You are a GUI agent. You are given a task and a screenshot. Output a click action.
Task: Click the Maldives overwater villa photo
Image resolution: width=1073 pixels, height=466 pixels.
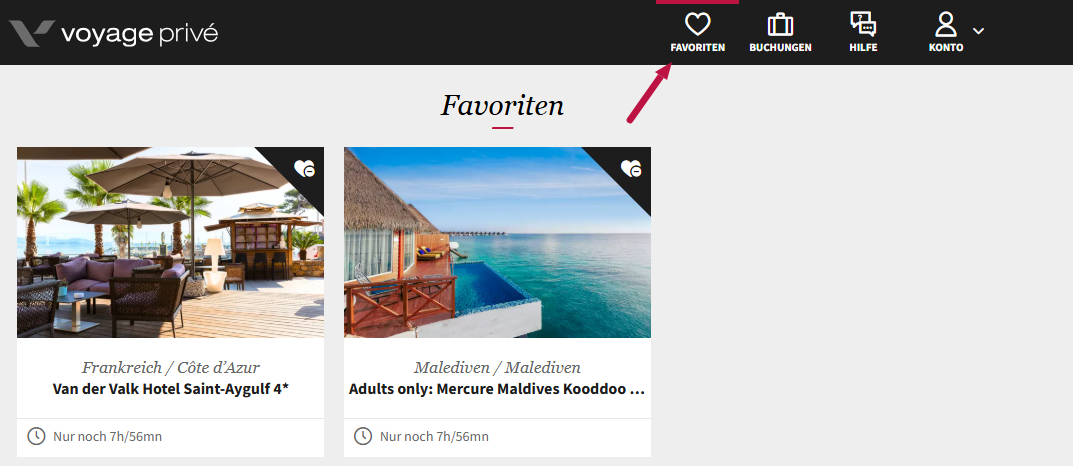[x=497, y=242]
